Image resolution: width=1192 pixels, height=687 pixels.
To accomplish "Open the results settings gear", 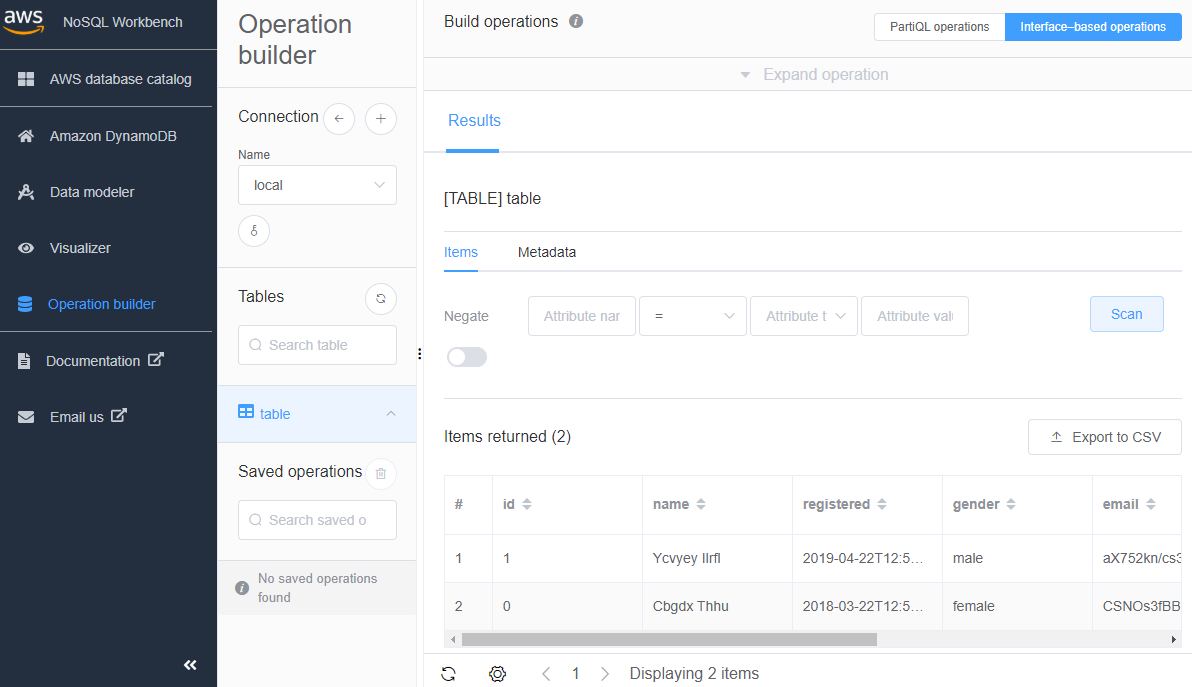I will (x=497, y=673).
